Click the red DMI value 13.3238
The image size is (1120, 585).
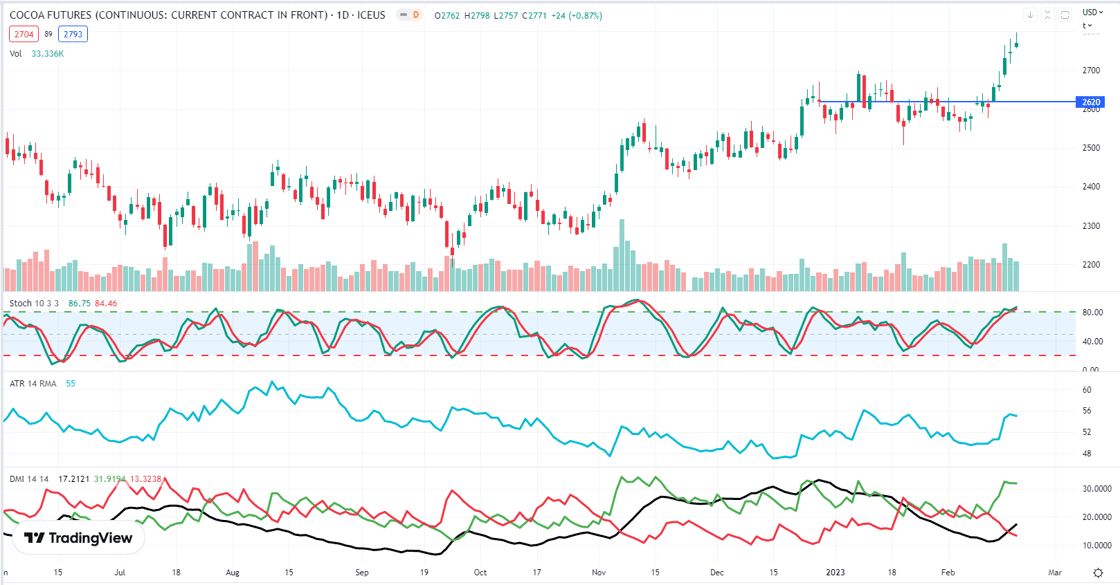(x=145, y=479)
